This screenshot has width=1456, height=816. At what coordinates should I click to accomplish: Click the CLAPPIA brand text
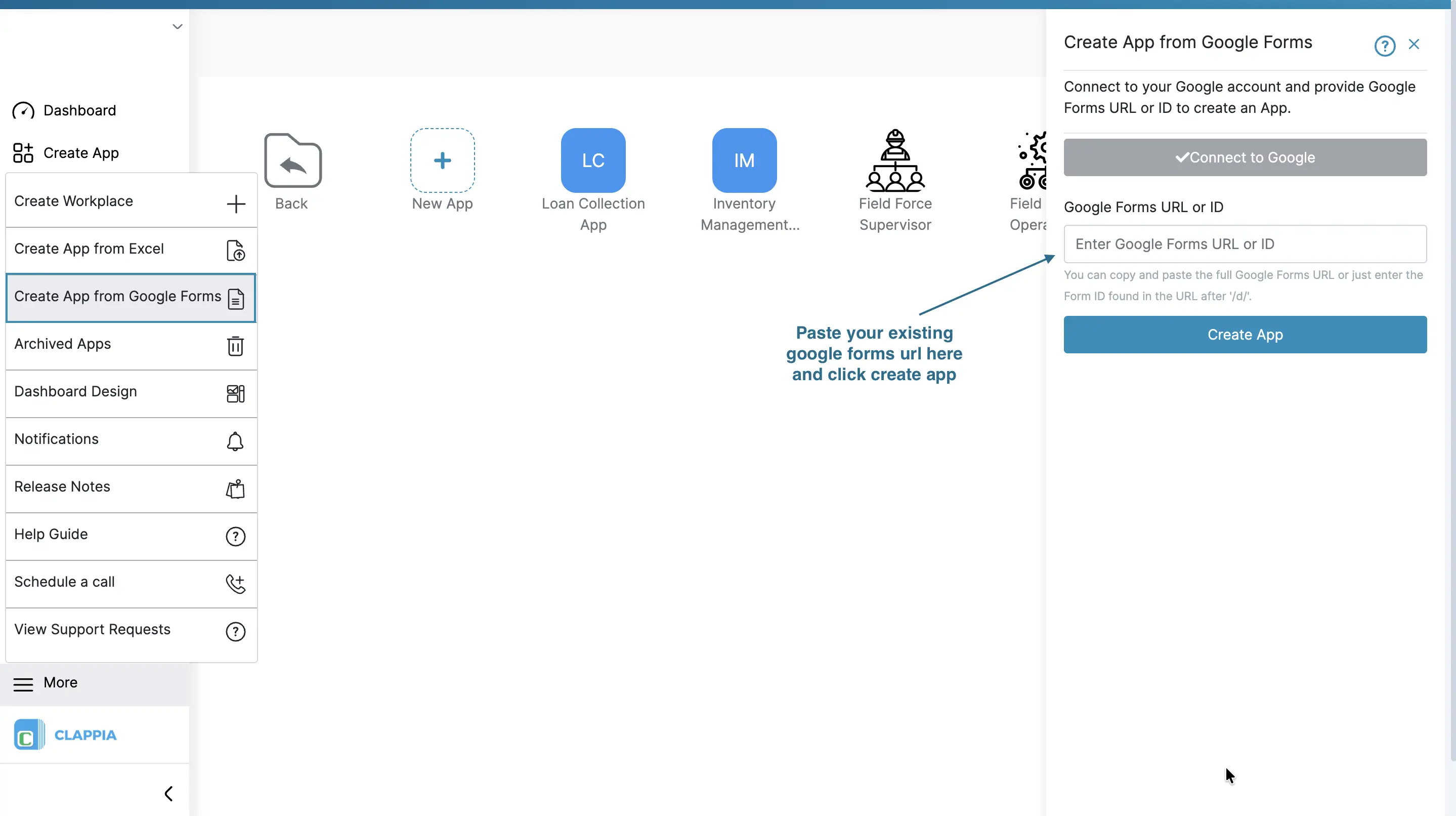[85, 735]
